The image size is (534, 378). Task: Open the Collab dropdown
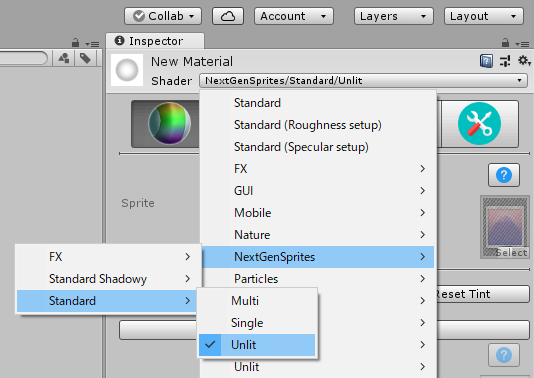(x=163, y=16)
